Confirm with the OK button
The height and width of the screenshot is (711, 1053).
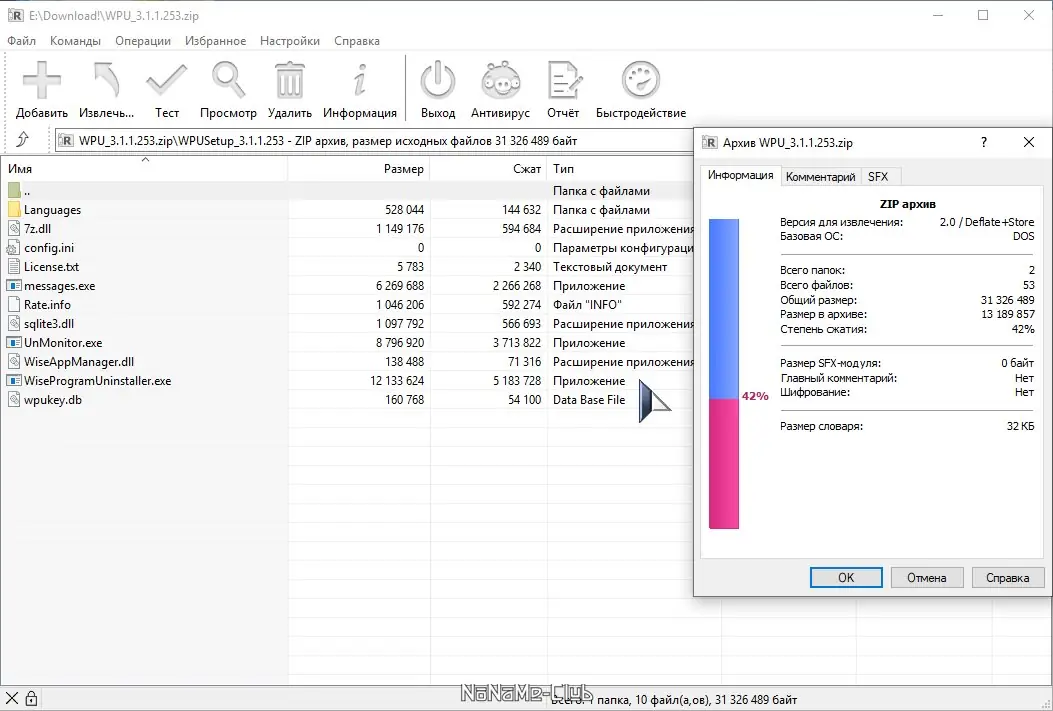[x=845, y=577]
